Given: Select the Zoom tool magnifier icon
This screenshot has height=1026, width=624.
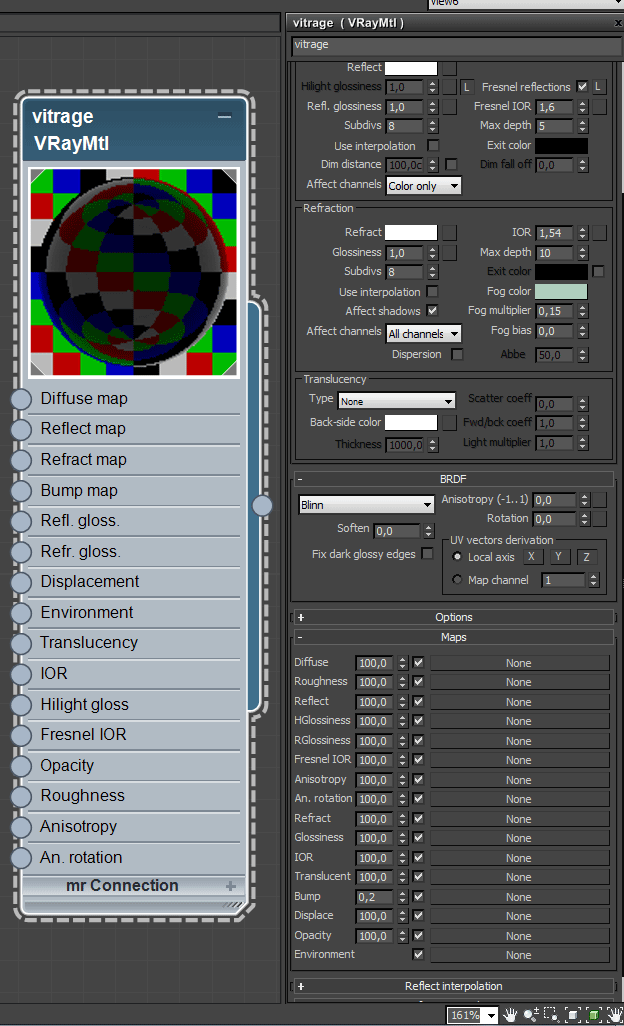Looking at the screenshot, I should click(x=530, y=1014).
